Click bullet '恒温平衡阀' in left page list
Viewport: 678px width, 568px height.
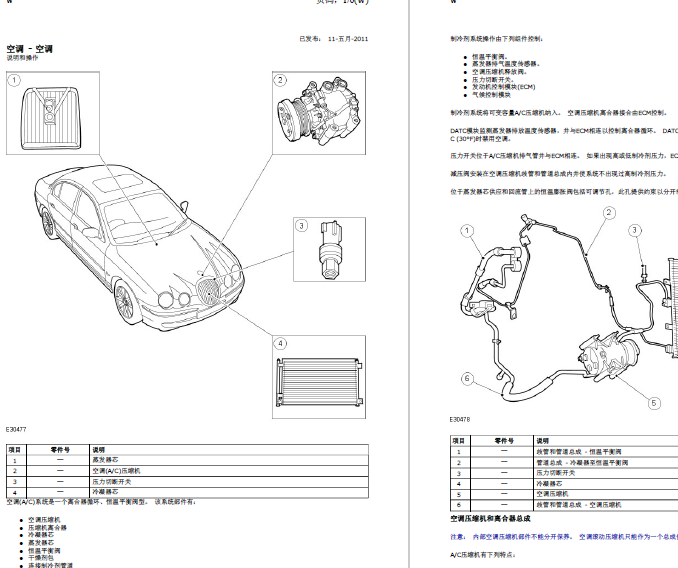coord(44,551)
